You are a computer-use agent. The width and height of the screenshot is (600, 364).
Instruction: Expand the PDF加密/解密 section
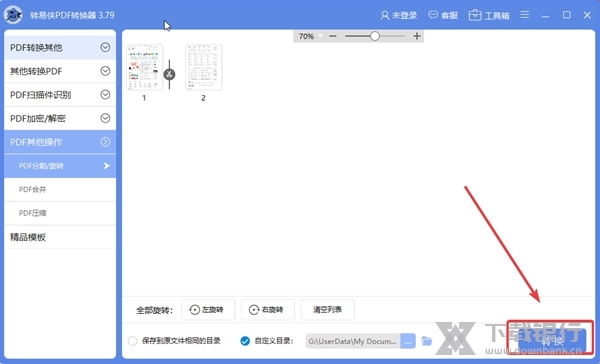(60, 119)
